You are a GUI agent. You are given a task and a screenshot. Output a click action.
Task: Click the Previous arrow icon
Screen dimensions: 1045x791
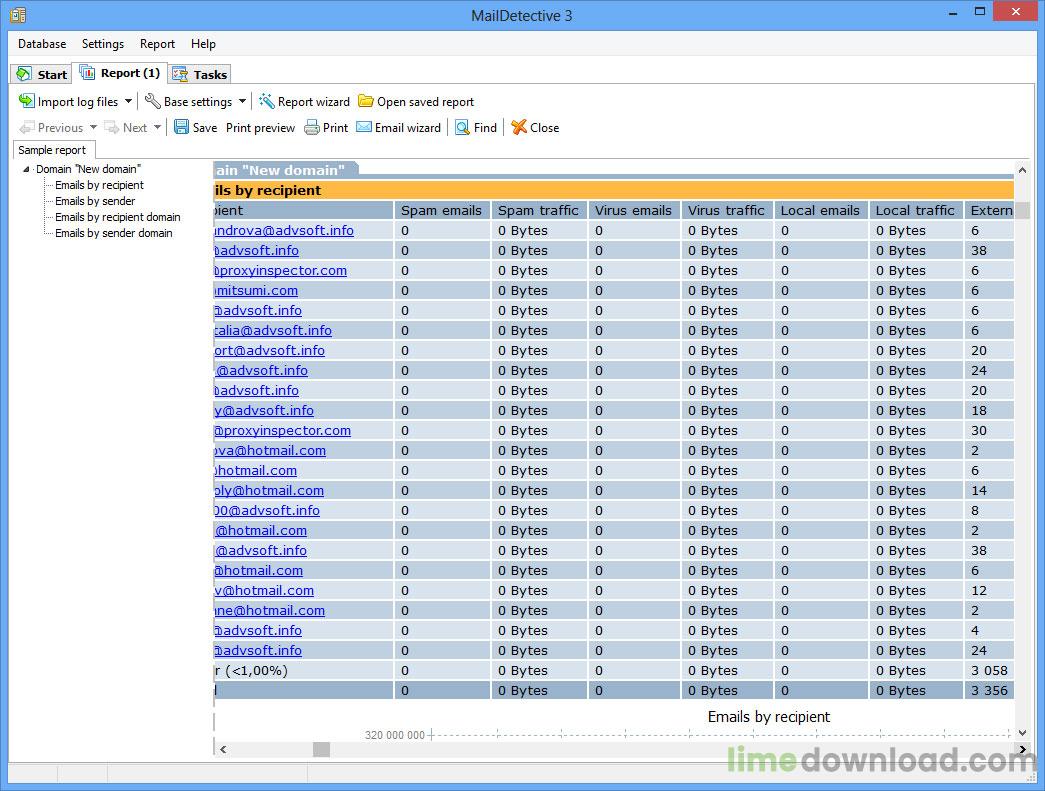[x=27, y=127]
